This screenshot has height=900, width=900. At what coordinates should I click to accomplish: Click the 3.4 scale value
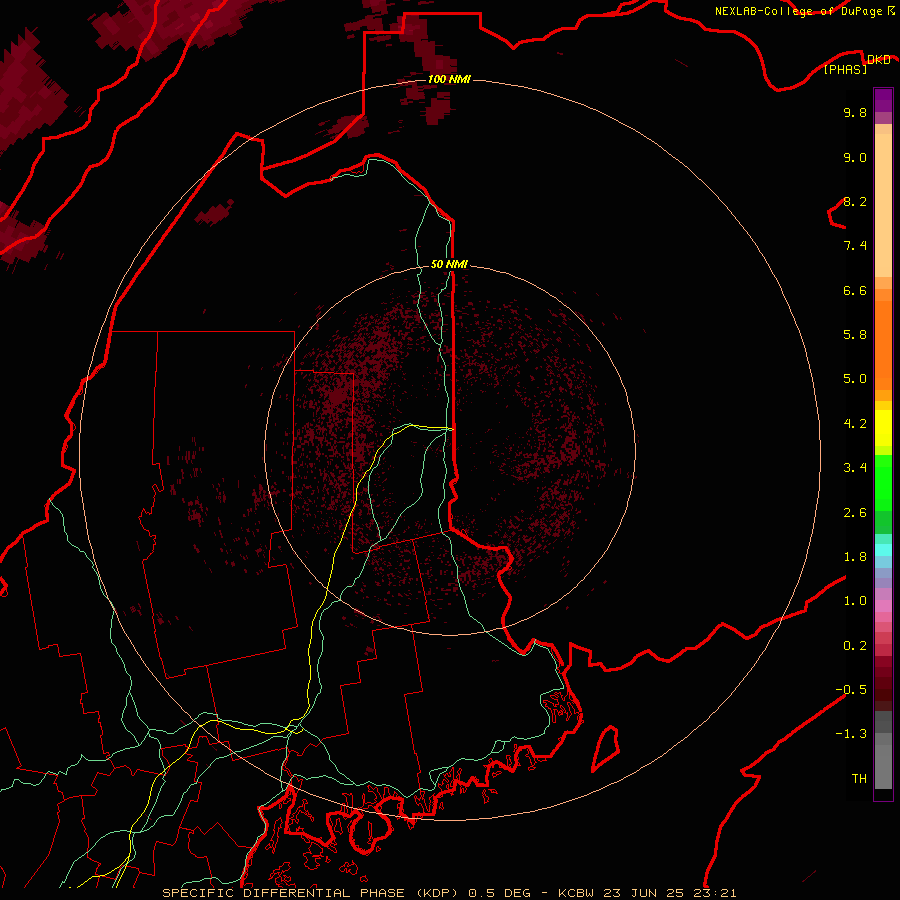point(855,467)
